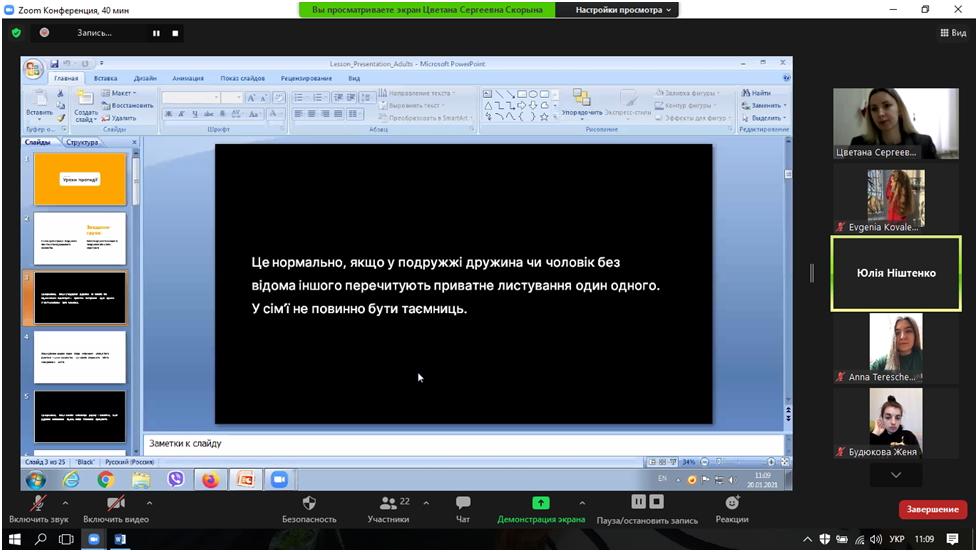Switch to the Вставка ribbon tab in PowerPoint
Screen dimensions: 978x552
[x=105, y=78]
